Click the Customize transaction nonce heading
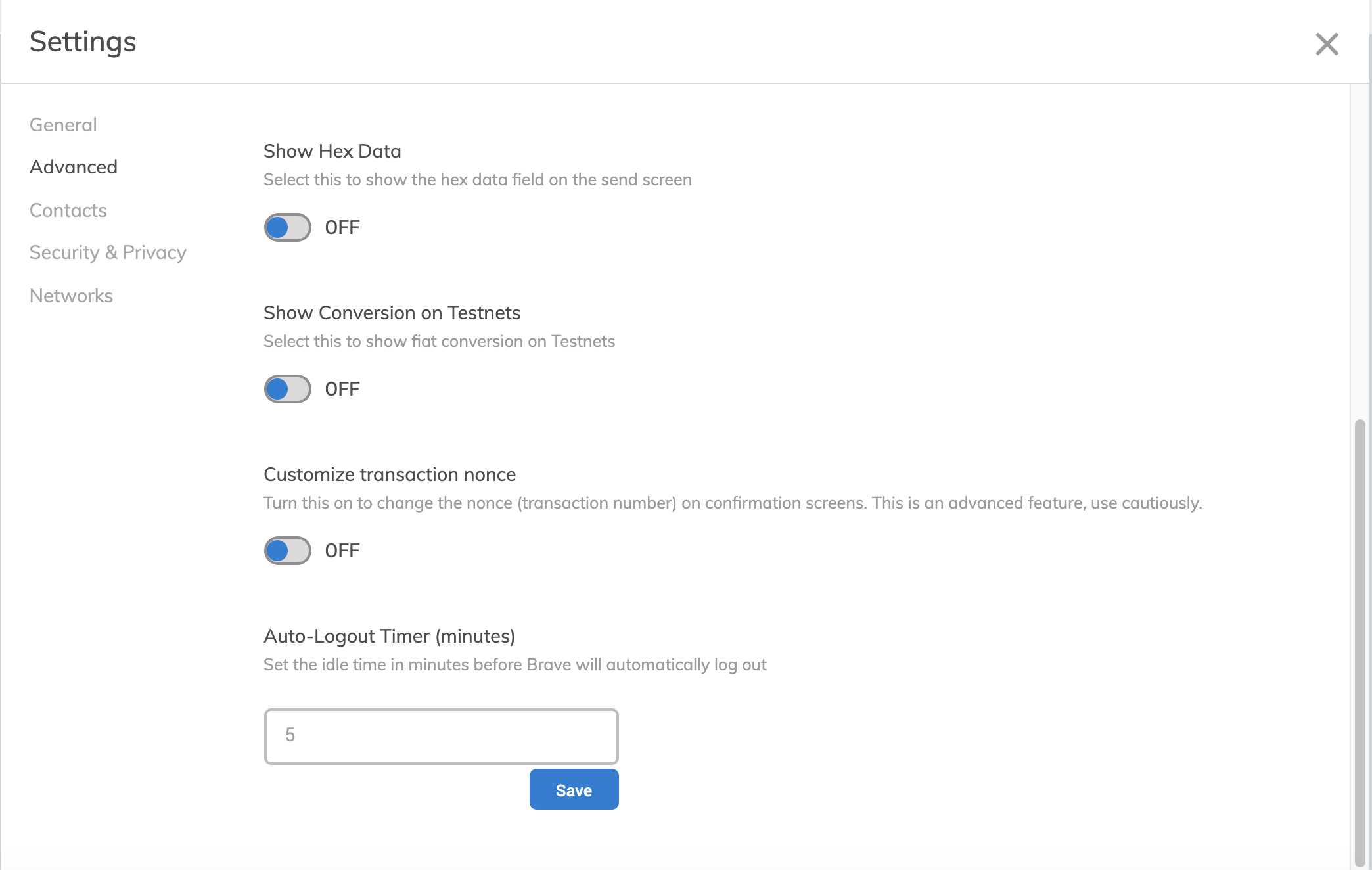The height and width of the screenshot is (870, 1372). 389,474
